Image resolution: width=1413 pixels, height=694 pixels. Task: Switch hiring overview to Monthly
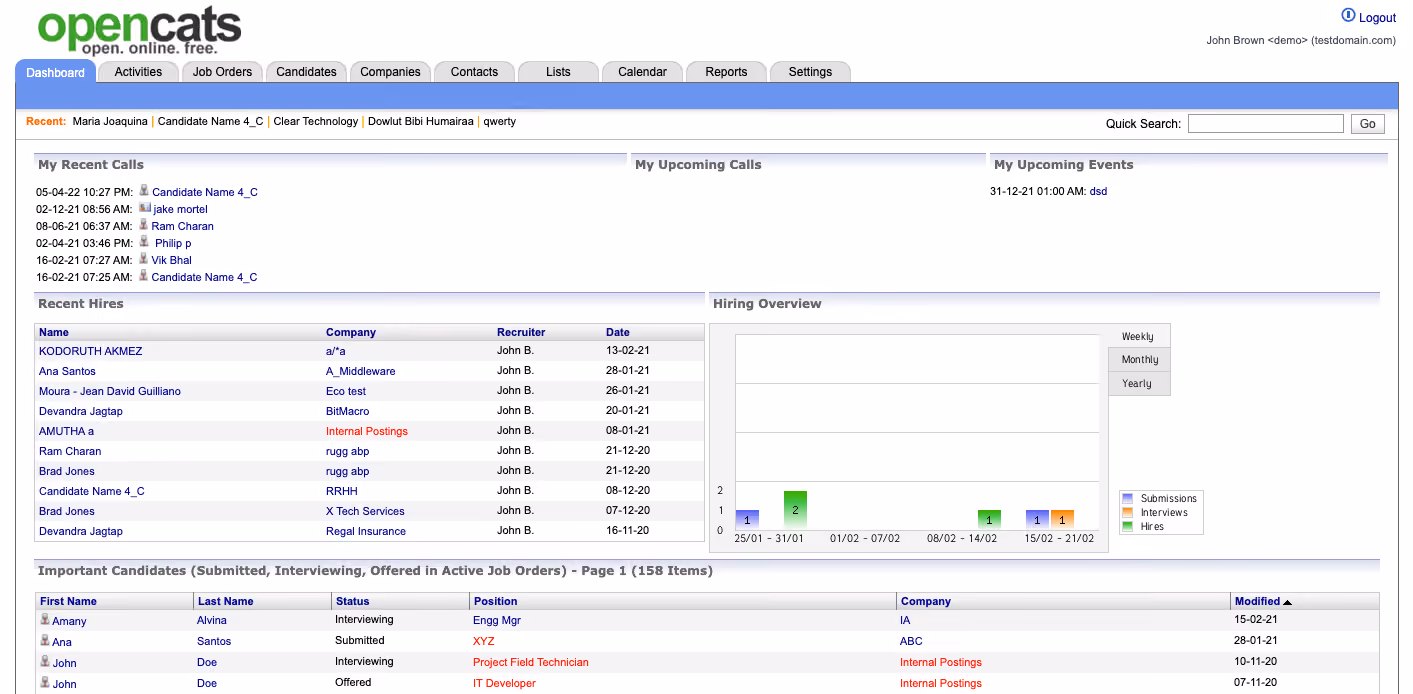[x=1139, y=360]
